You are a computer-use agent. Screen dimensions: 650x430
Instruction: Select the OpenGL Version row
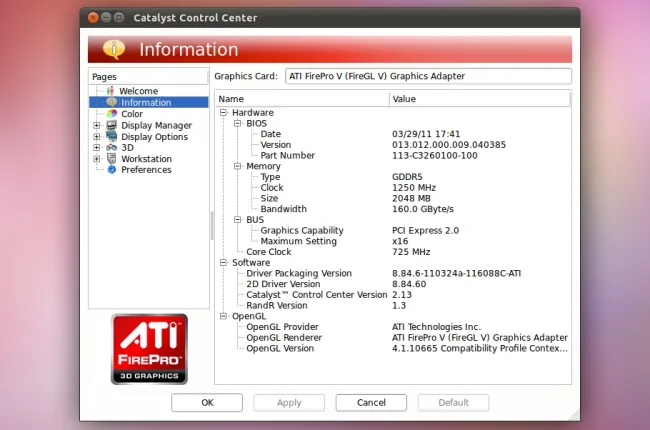(x=393, y=348)
